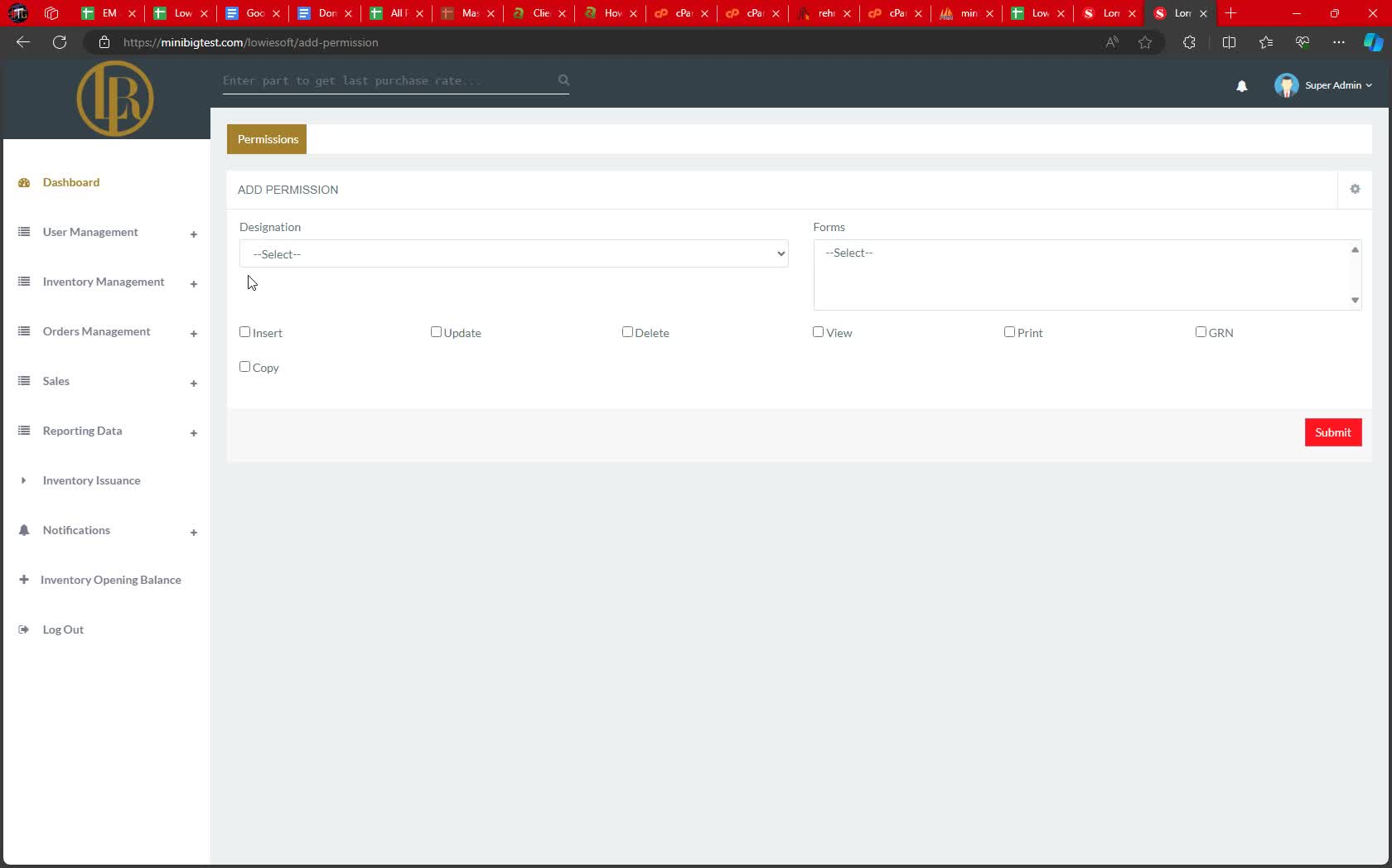Open Inventory Issuance in sidebar
Image resolution: width=1392 pixels, height=868 pixels.
91,480
